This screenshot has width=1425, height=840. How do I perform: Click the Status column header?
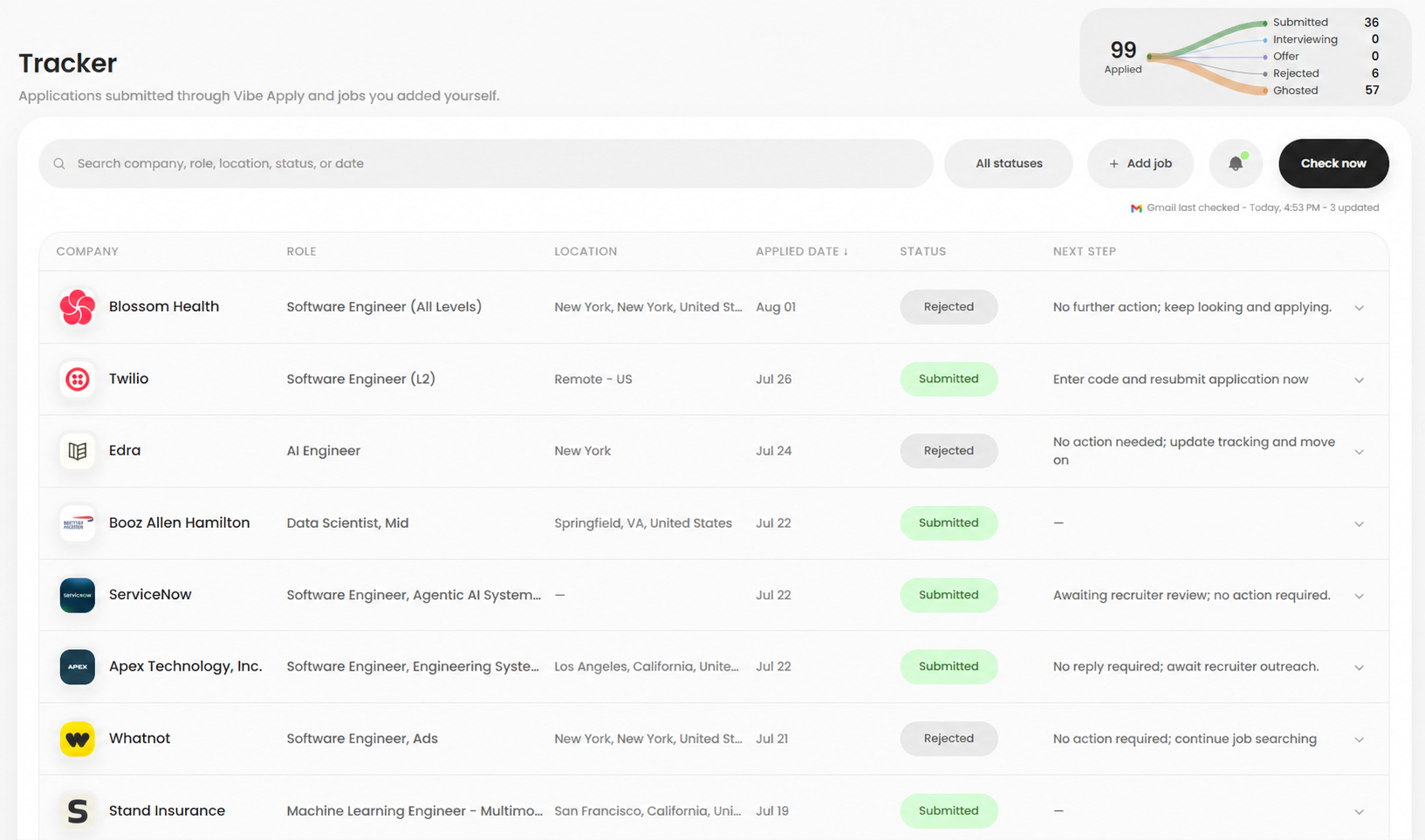pos(922,251)
